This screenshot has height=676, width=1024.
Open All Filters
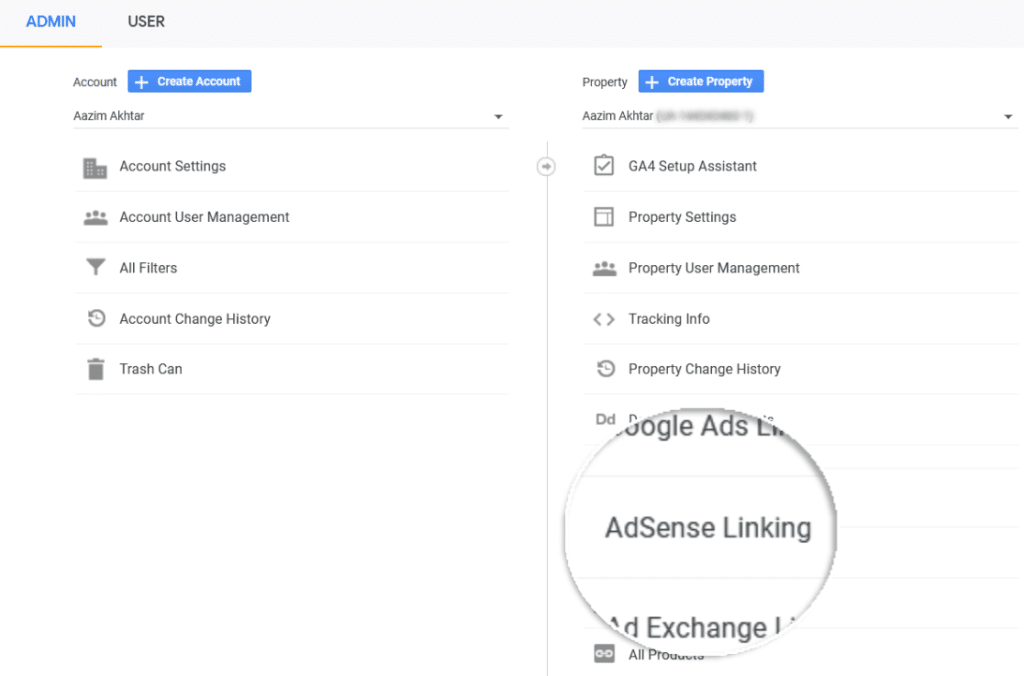[148, 268]
